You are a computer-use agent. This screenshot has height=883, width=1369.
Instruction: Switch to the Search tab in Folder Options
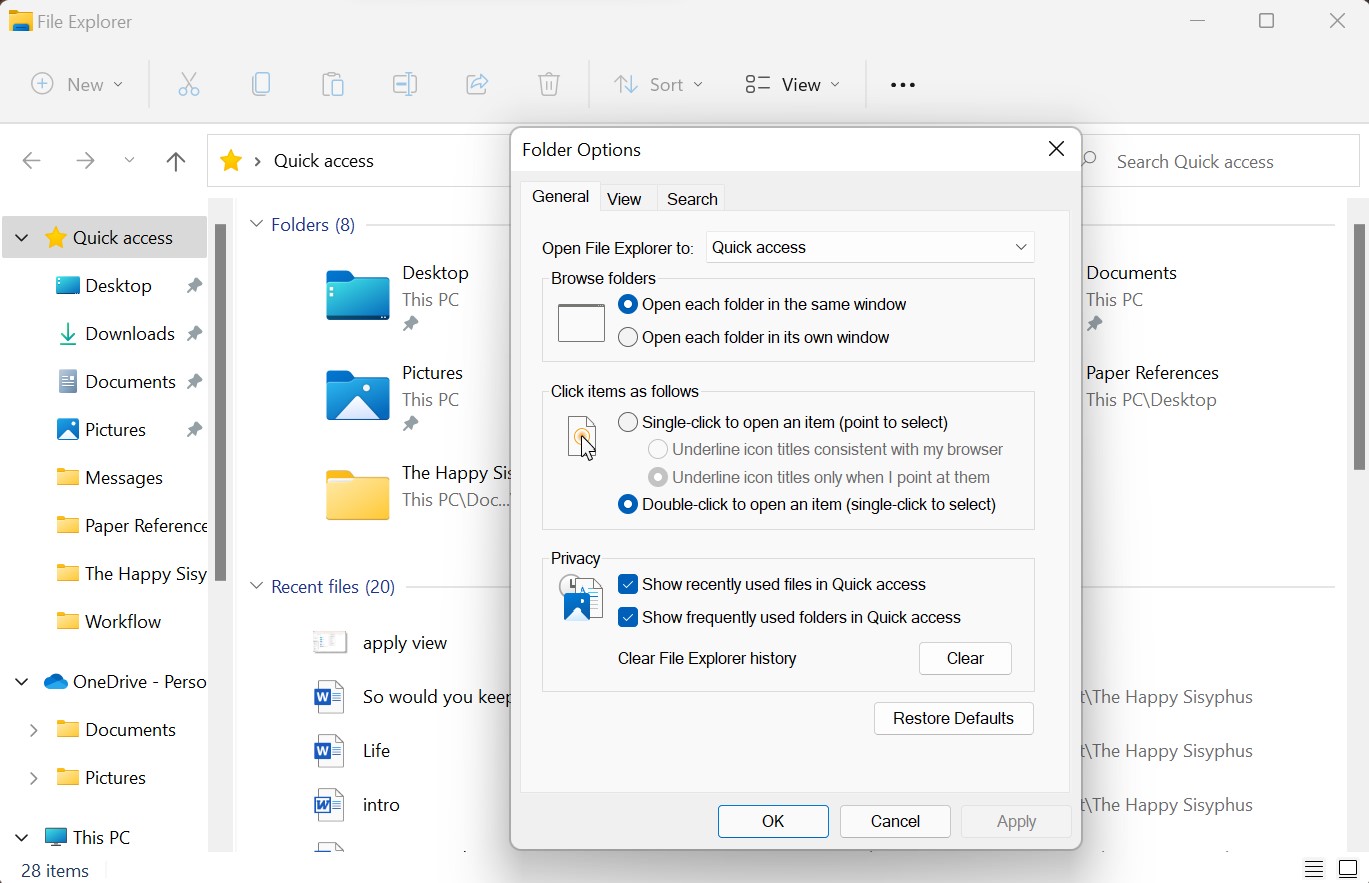(692, 199)
